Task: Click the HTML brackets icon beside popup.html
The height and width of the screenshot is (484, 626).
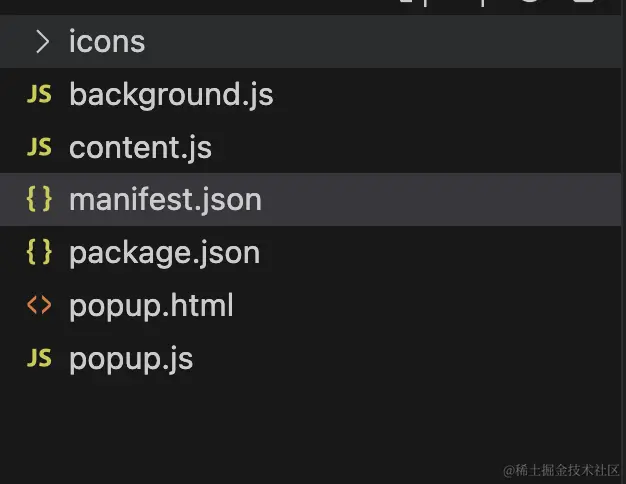Action: [x=39, y=305]
